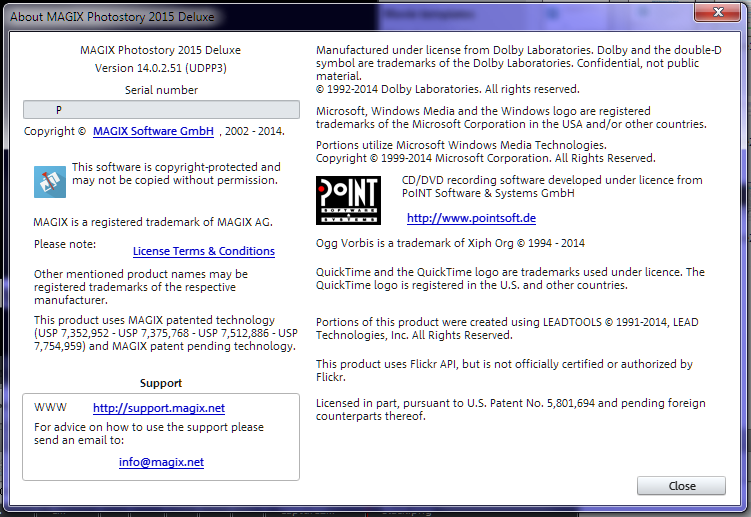Click the Please note: label
Image resolution: width=751 pixels, height=517 pixels.
click(65, 244)
